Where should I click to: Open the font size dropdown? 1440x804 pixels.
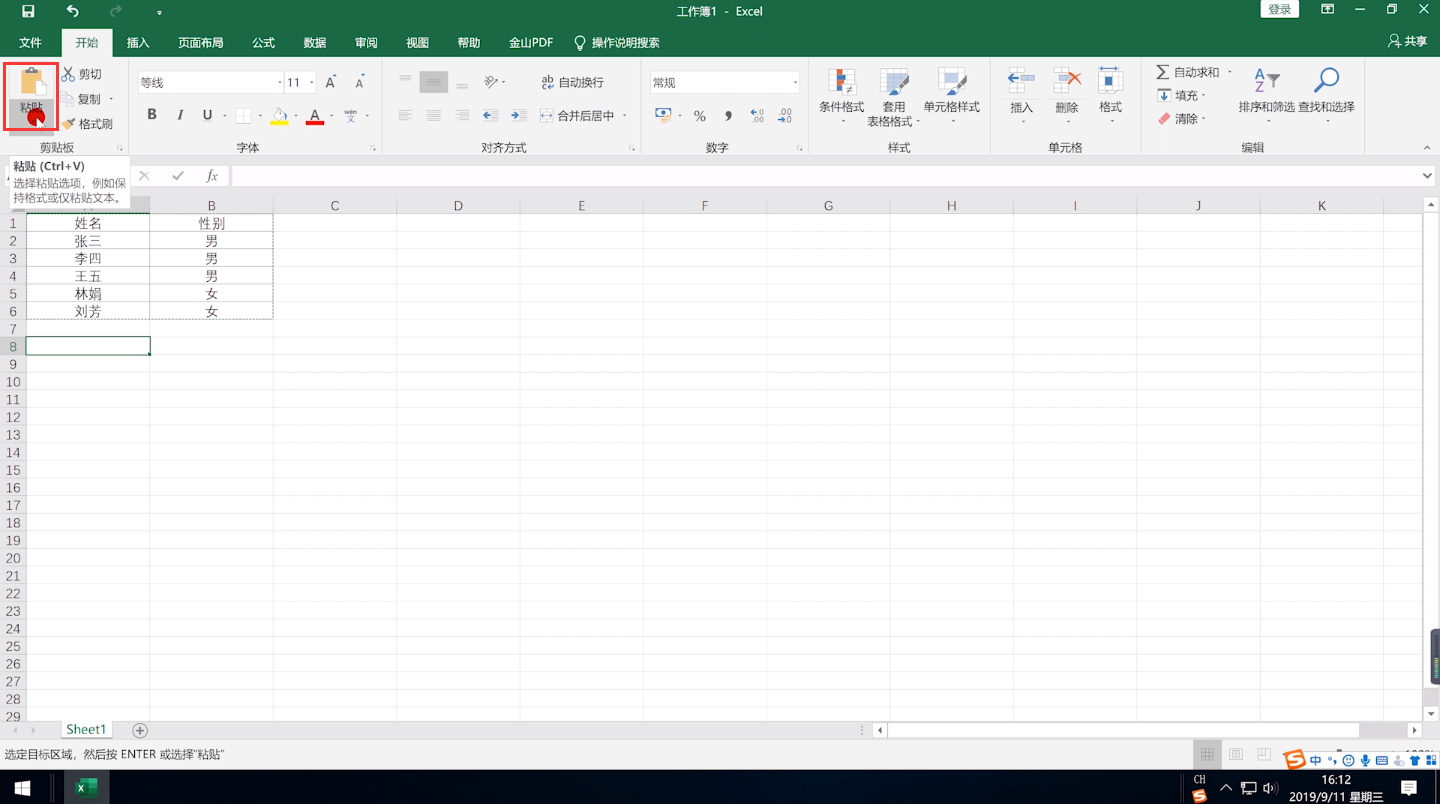312,82
